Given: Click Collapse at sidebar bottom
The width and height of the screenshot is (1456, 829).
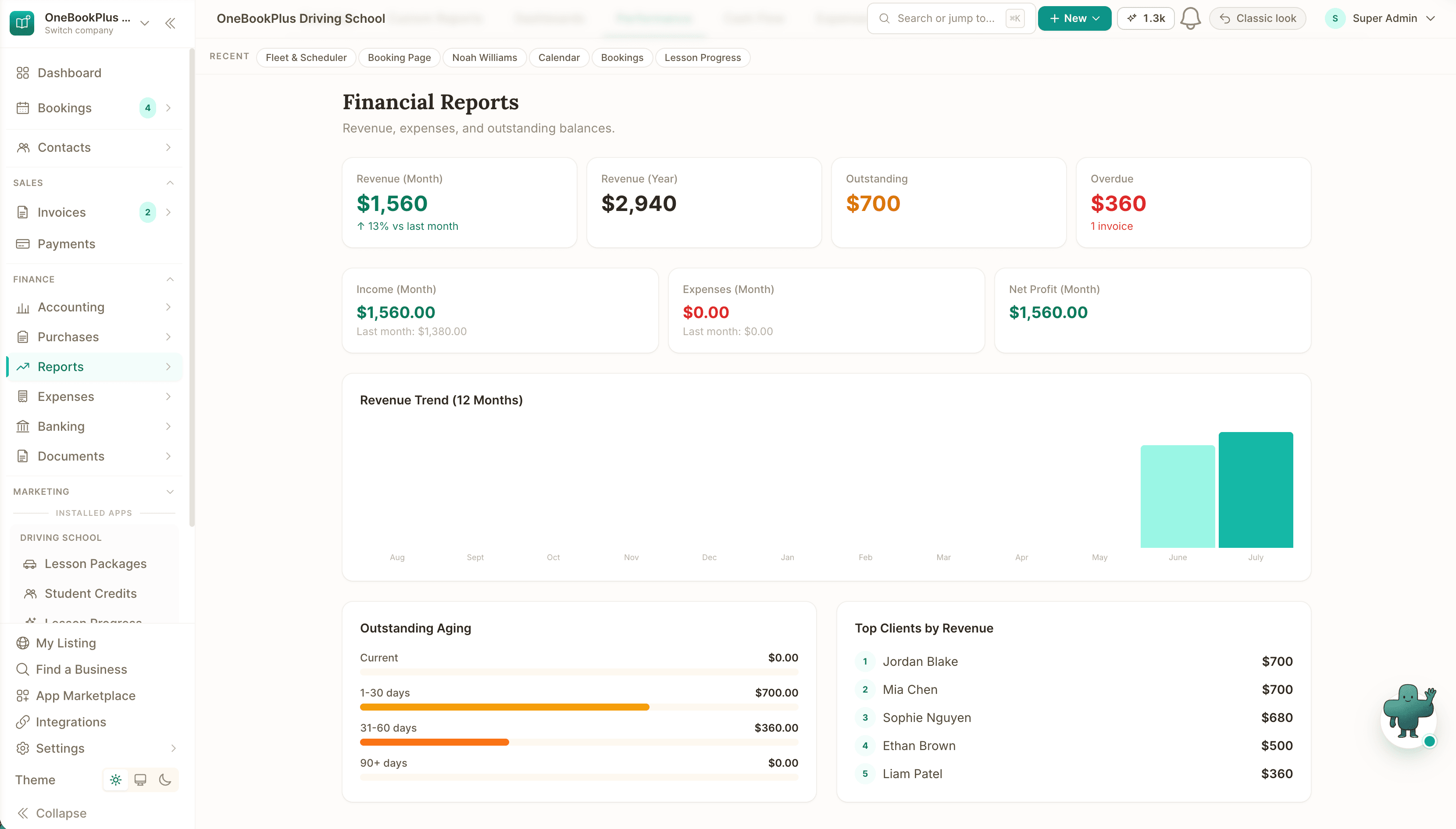Looking at the screenshot, I should click(x=52, y=813).
